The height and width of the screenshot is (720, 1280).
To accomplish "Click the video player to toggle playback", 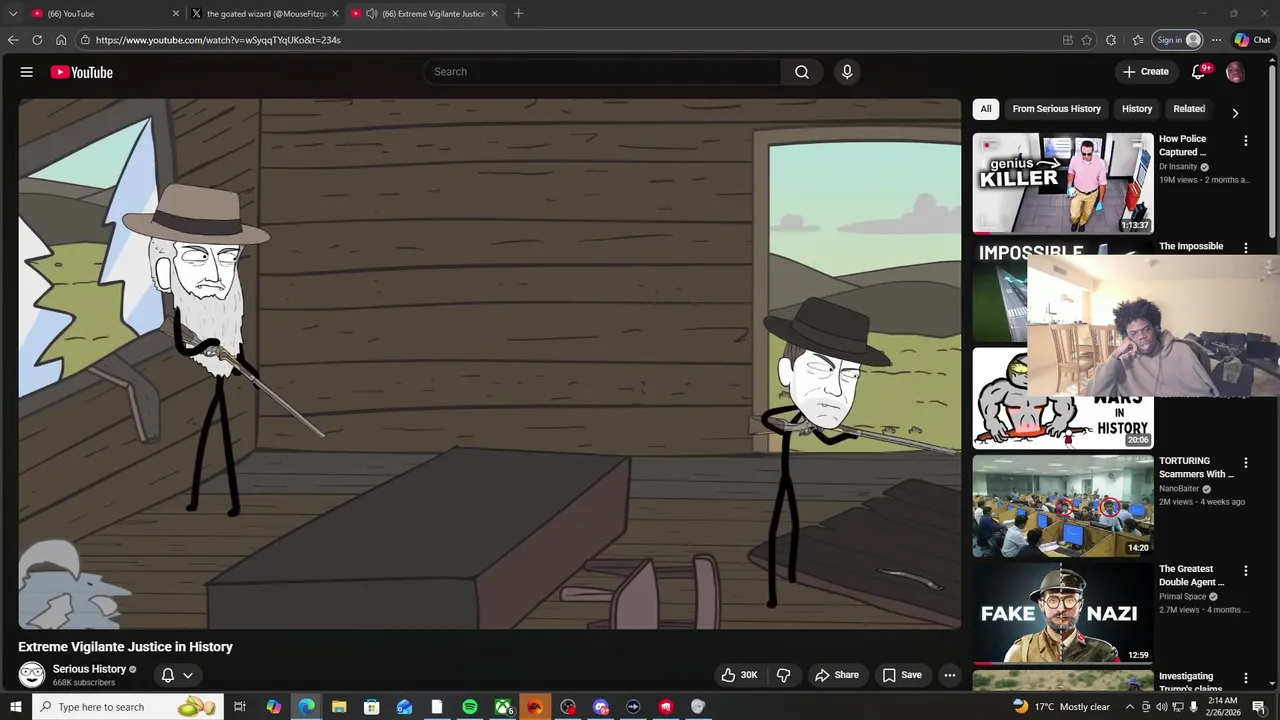I will click(489, 363).
